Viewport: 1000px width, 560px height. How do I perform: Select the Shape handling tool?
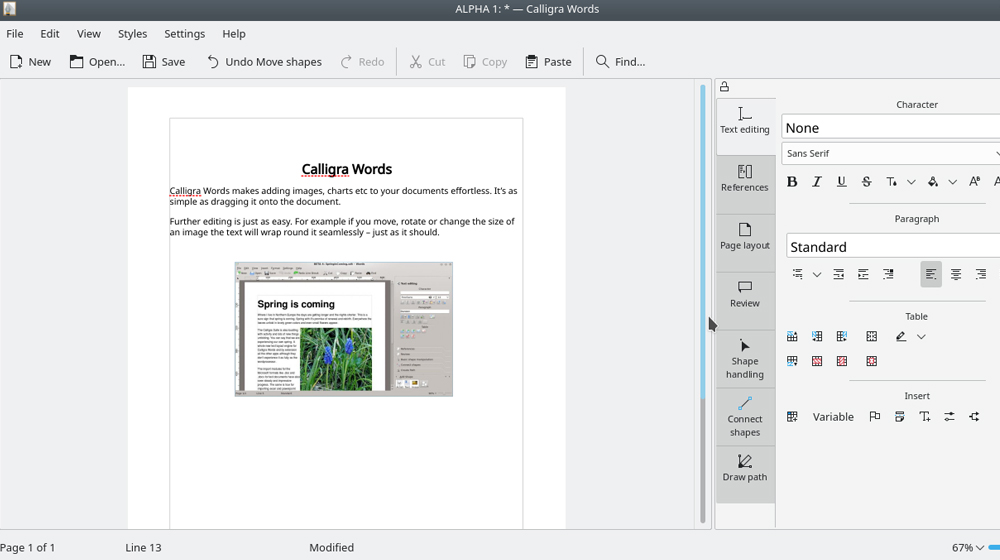point(745,359)
